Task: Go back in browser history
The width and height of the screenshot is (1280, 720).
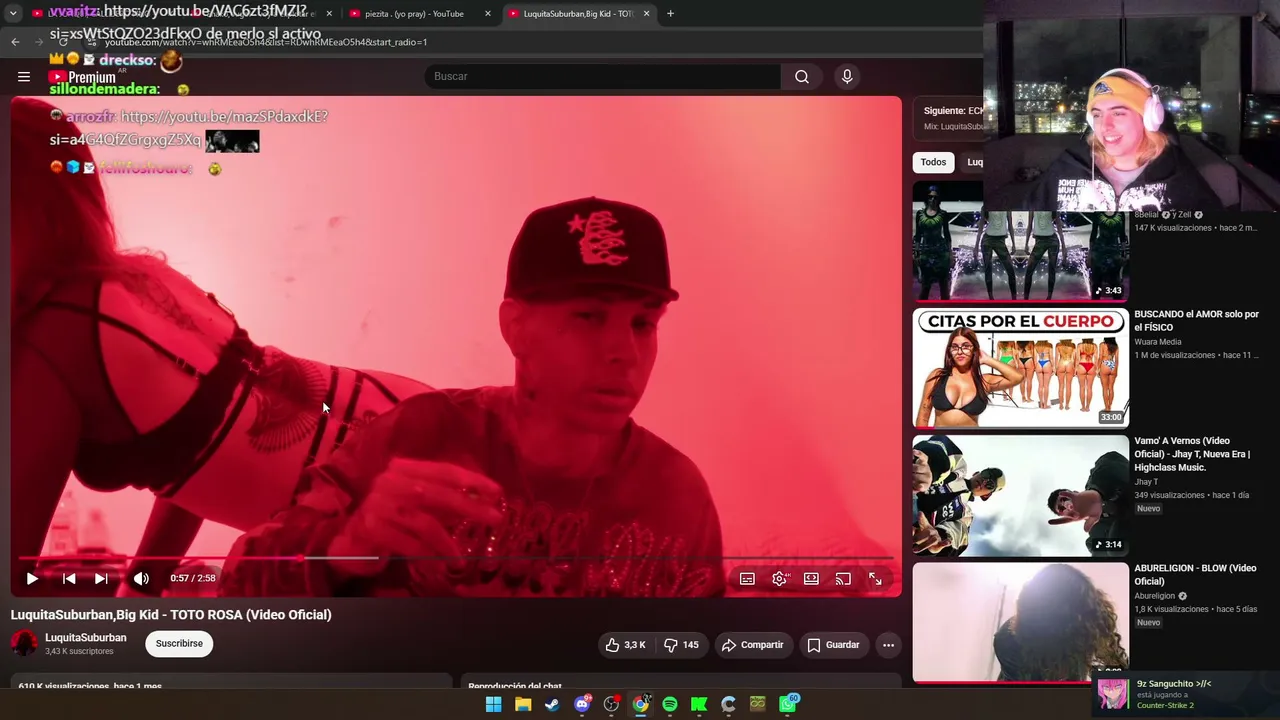Action: click(15, 42)
